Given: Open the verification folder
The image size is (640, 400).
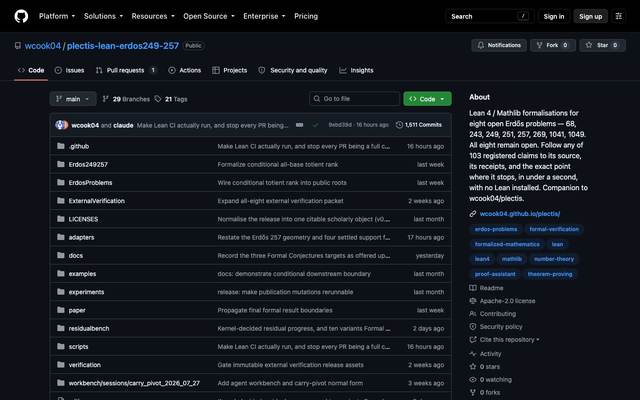Looking at the screenshot, I should click(x=84, y=365).
